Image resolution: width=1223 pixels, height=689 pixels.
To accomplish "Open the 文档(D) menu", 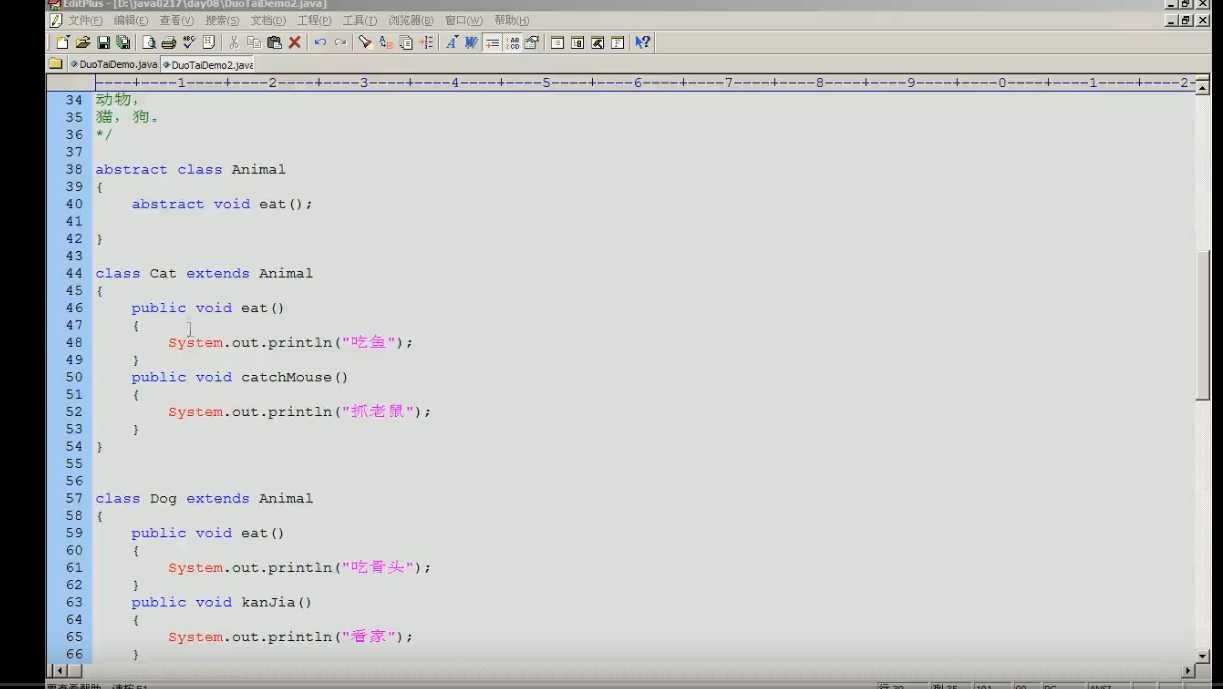I will click(268, 20).
